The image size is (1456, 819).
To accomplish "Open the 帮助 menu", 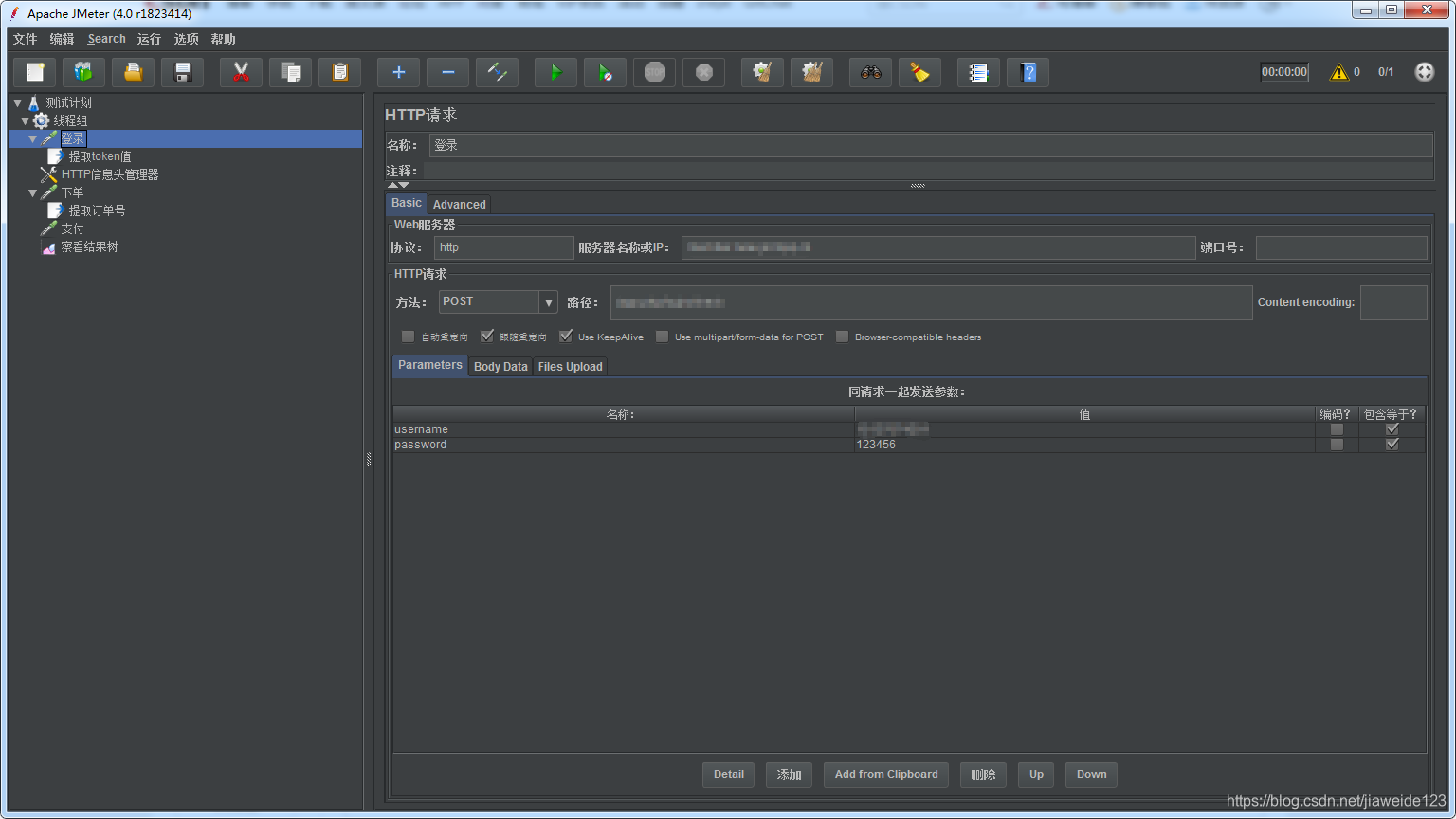I will (x=223, y=39).
